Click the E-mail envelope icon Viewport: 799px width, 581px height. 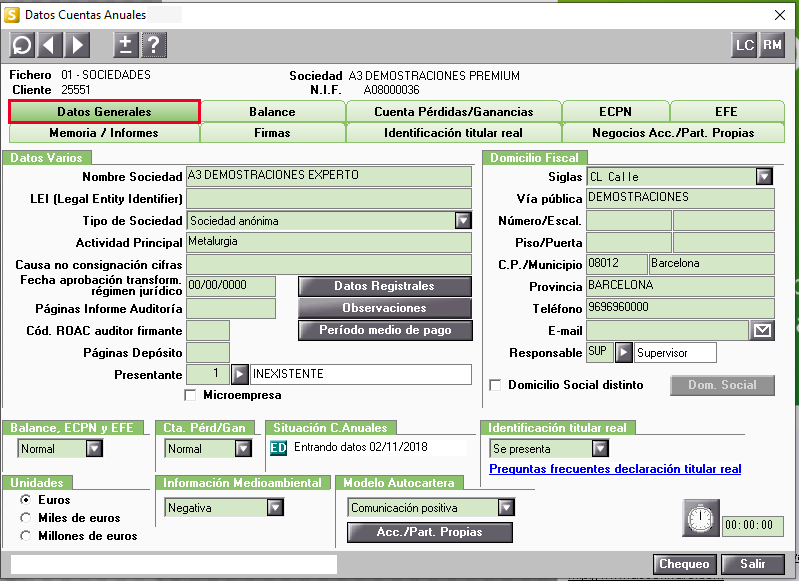[x=762, y=331]
